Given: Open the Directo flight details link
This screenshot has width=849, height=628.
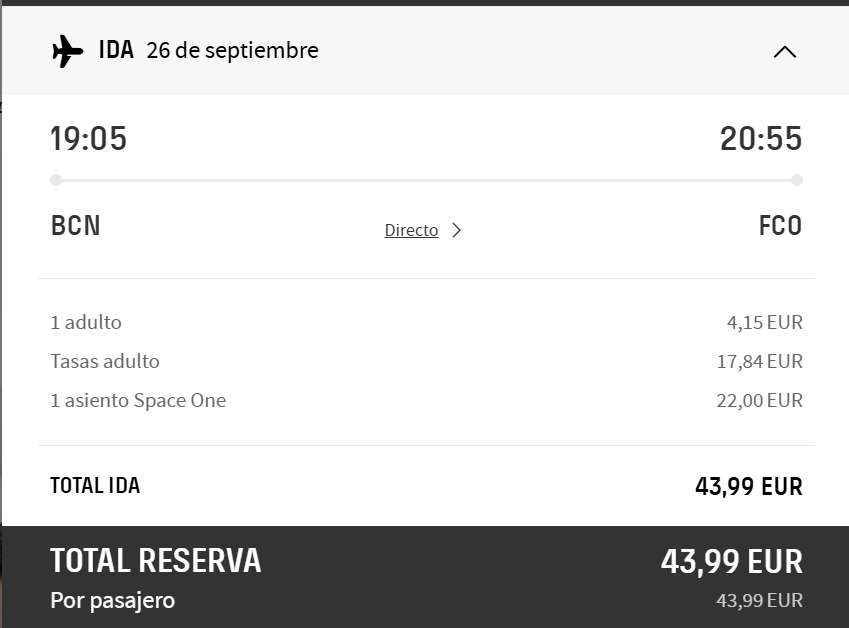Looking at the screenshot, I should point(411,230).
